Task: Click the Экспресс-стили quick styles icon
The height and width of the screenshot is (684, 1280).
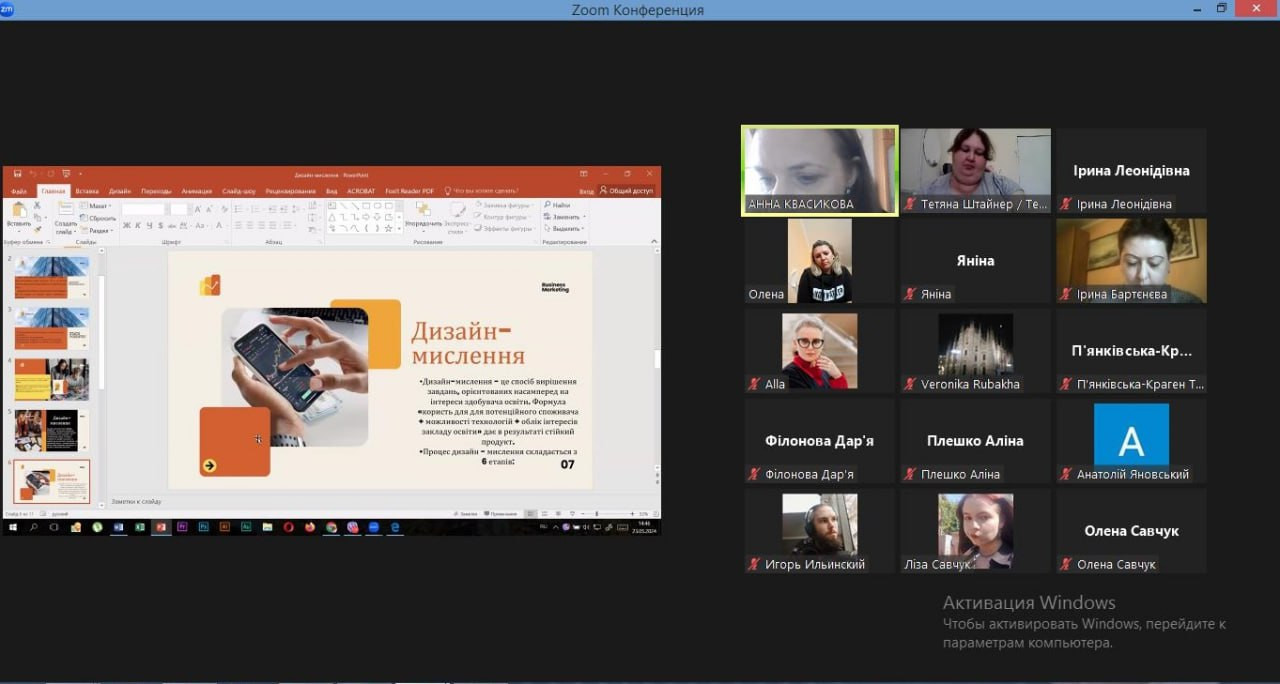Action: pos(457,209)
